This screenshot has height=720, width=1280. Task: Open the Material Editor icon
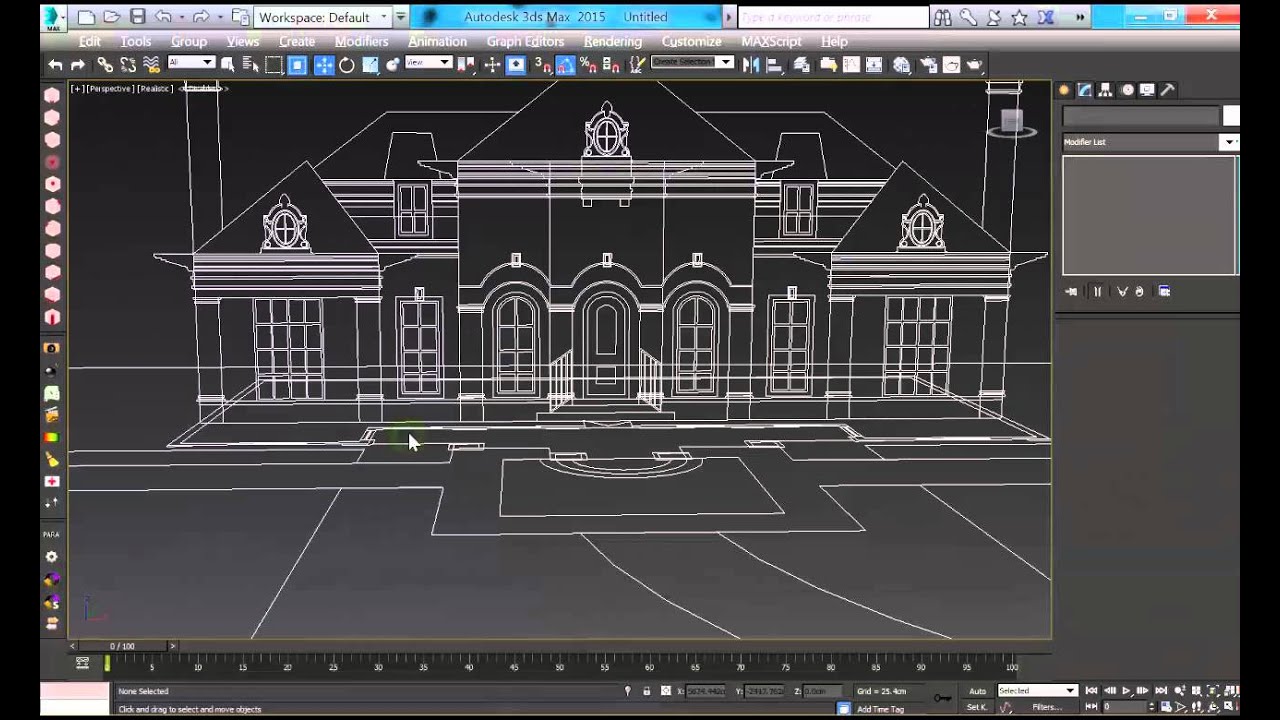[x=902, y=65]
